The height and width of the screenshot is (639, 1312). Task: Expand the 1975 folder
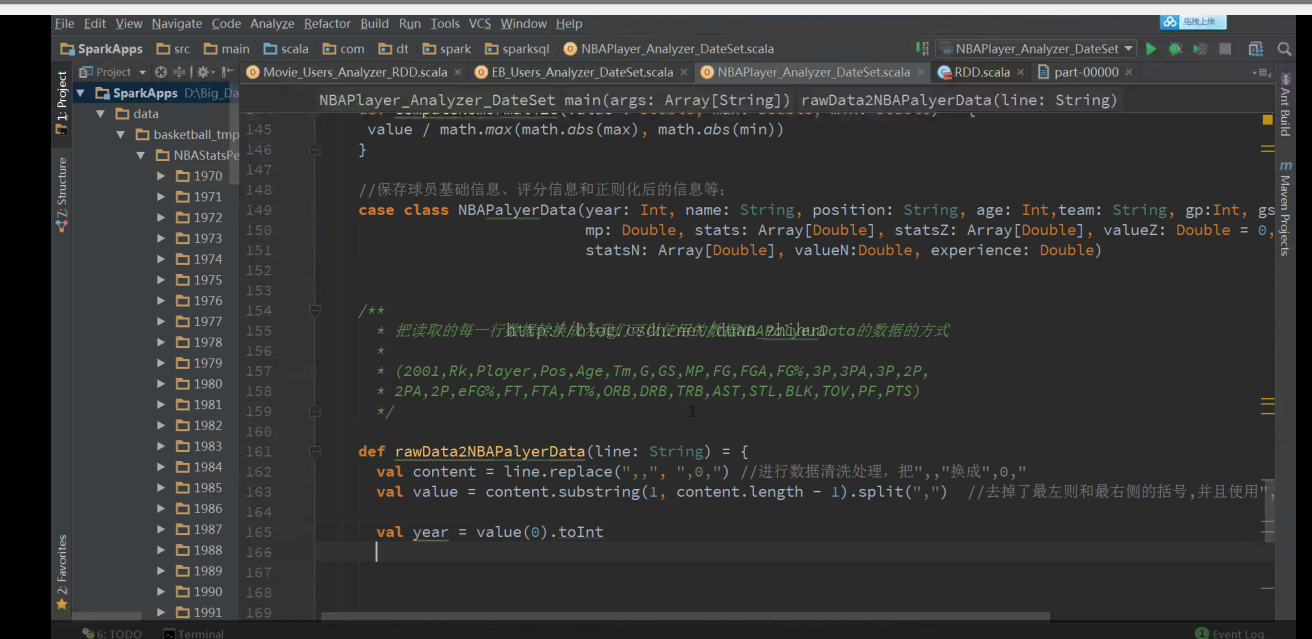[161, 280]
